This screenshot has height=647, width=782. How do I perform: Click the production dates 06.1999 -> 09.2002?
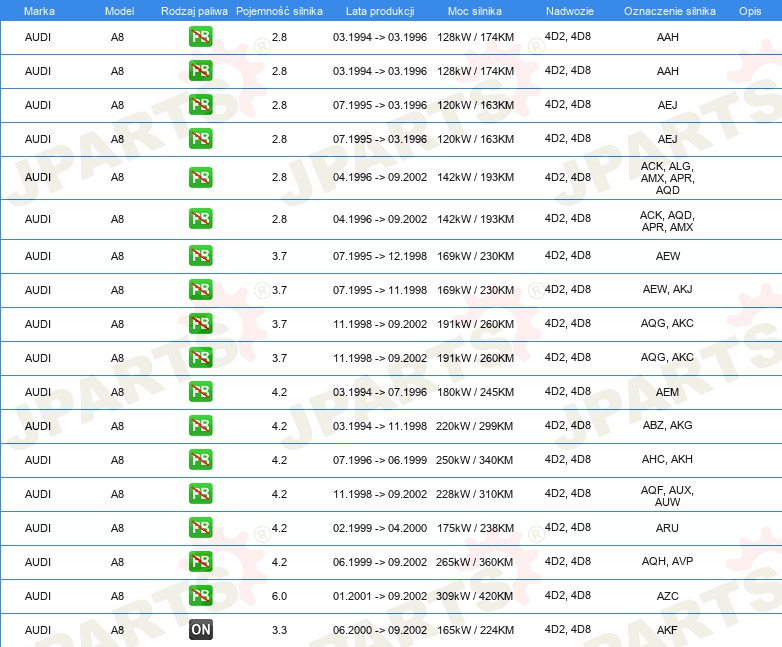[x=380, y=562]
